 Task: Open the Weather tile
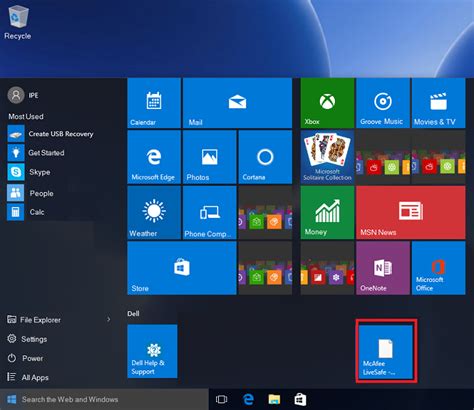coord(154,212)
